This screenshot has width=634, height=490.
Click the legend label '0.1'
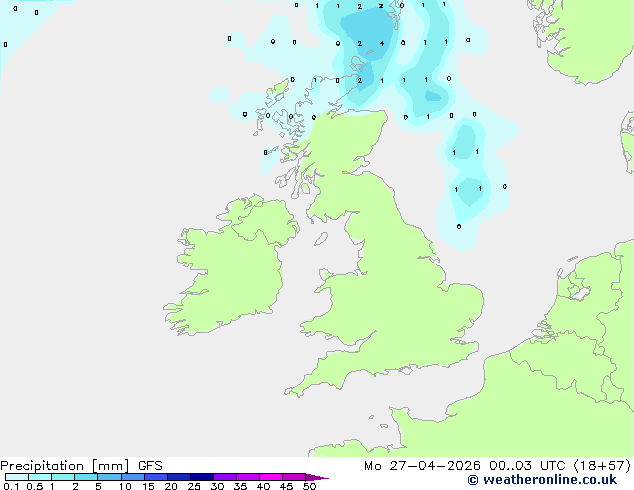(11, 486)
